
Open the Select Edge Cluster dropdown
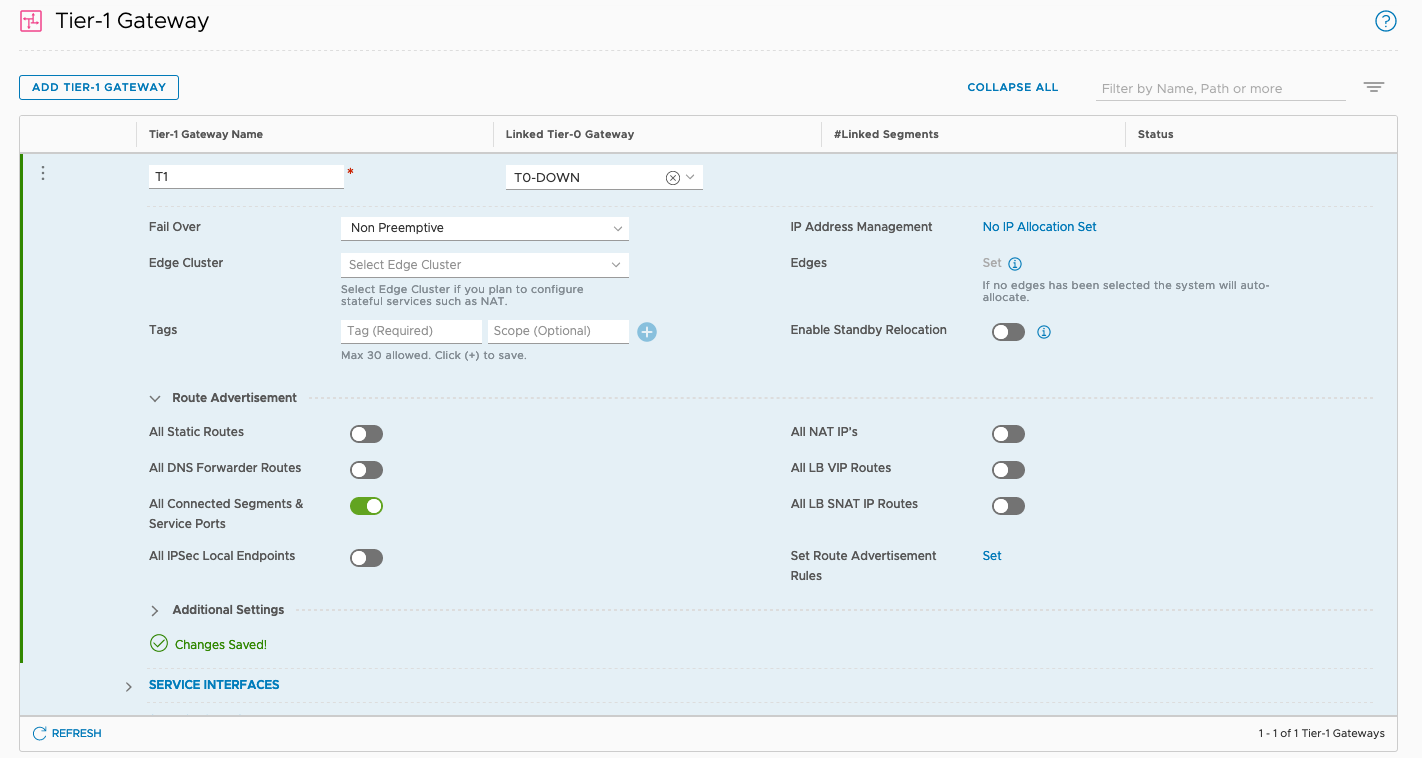(x=484, y=265)
